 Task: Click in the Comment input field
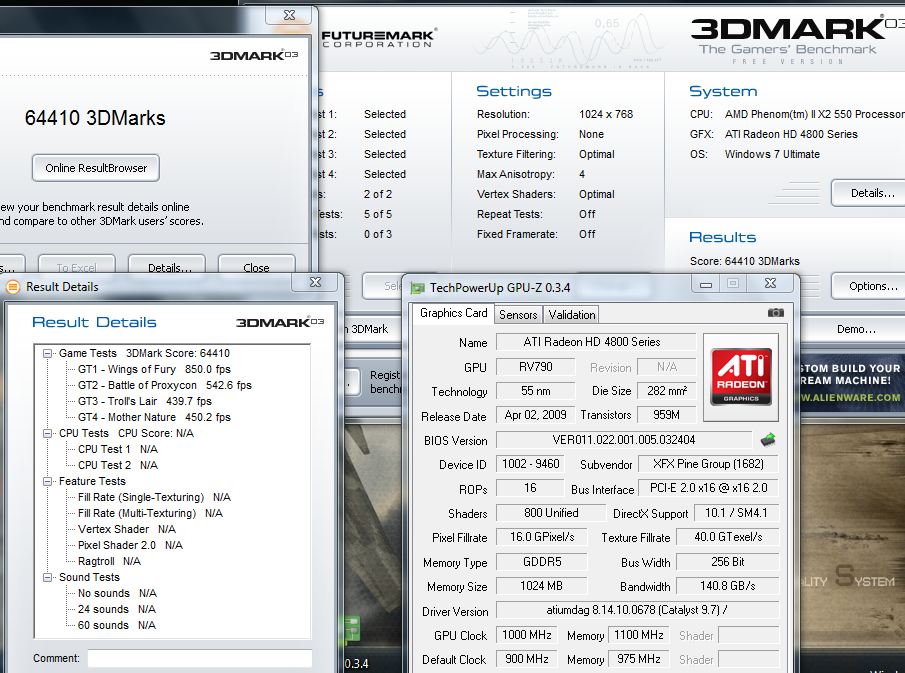tap(200, 658)
